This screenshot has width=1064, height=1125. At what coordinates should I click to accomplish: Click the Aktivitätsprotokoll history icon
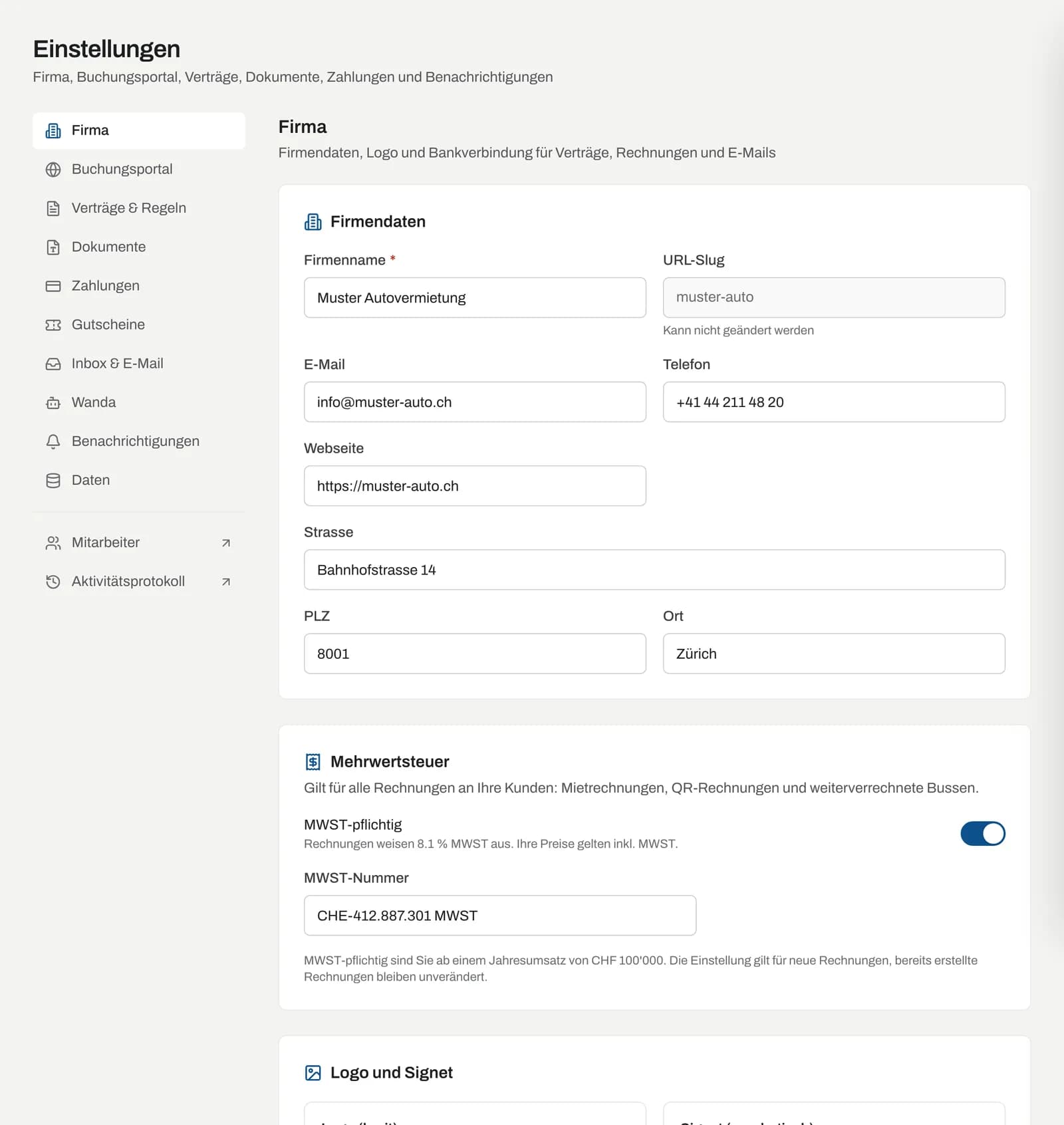tap(53, 582)
